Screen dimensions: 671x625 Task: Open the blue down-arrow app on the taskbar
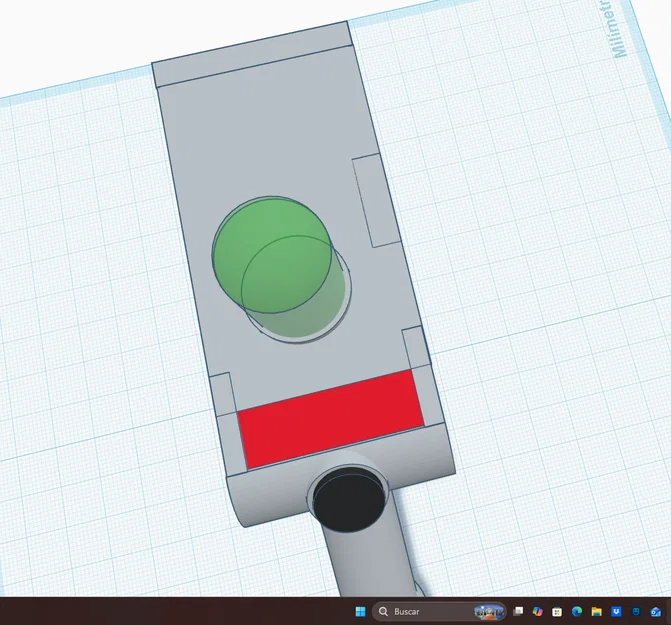pos(616,611)
